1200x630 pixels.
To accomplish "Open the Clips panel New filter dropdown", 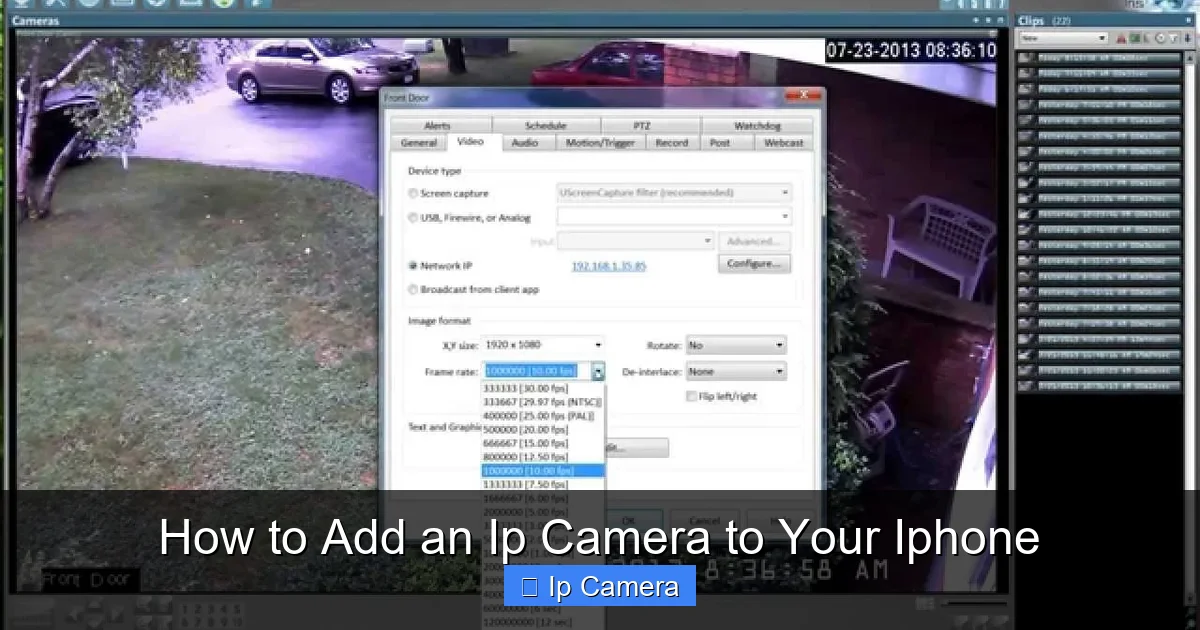I will coord(1063,38).
